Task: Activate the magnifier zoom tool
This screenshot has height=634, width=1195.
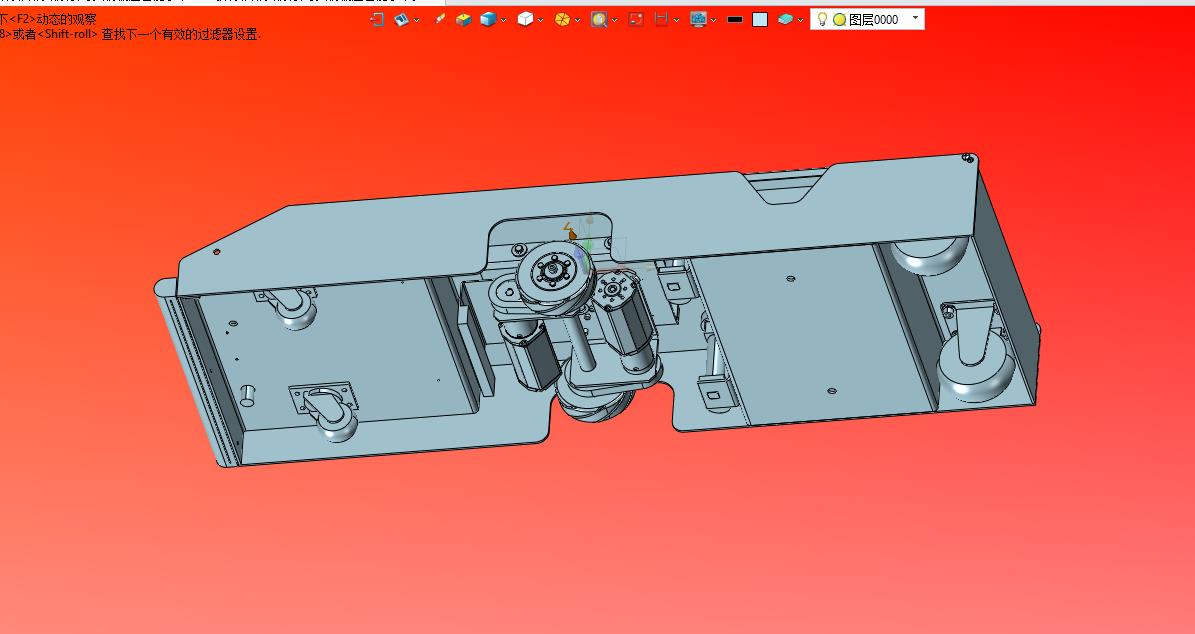Action: point(599,20)
